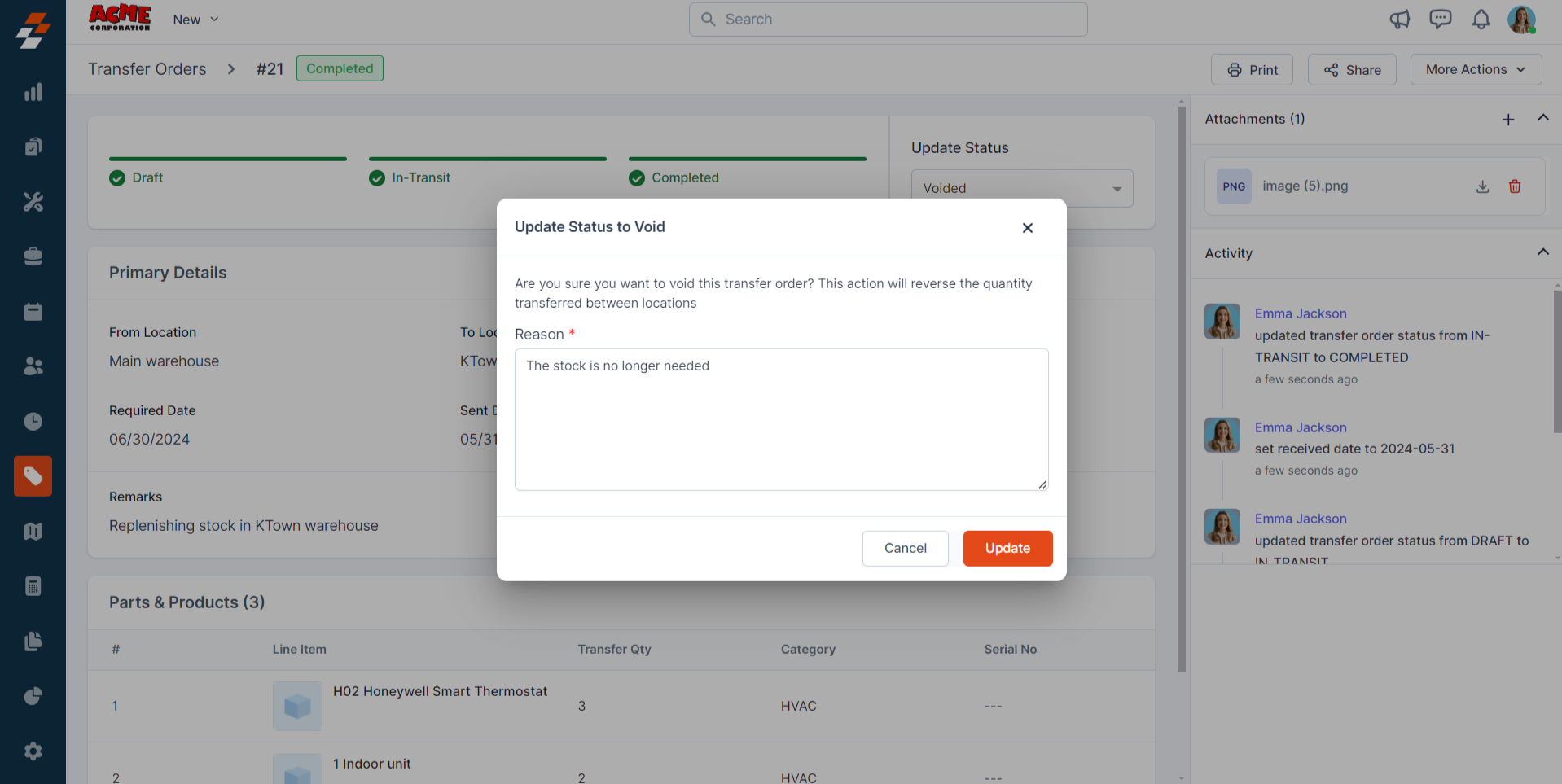Click the #21 order number
The height and width of the screenshot is (784, 1562).
tap(270, 69)
